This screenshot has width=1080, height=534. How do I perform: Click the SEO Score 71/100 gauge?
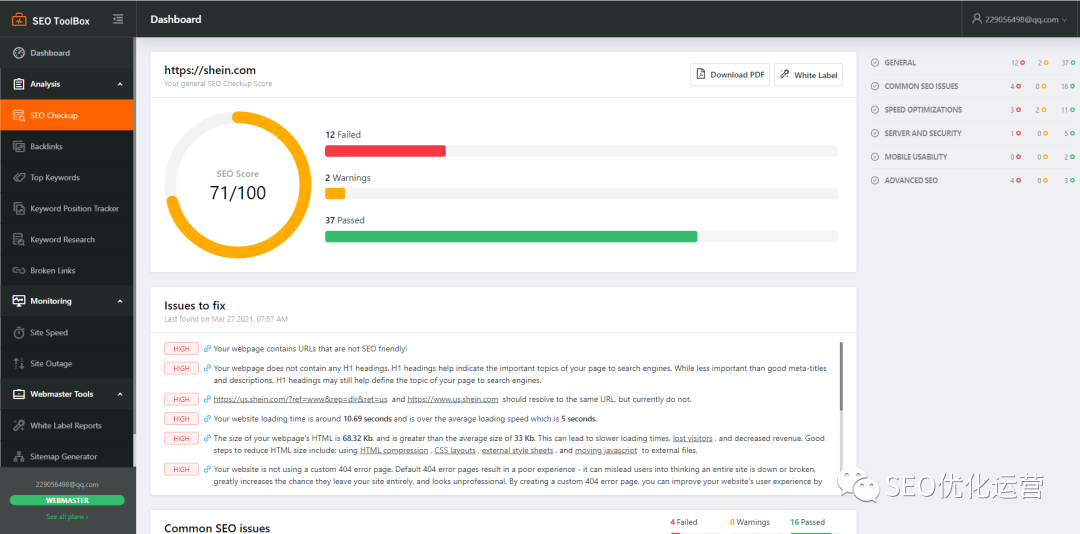(x=238, y=185)
